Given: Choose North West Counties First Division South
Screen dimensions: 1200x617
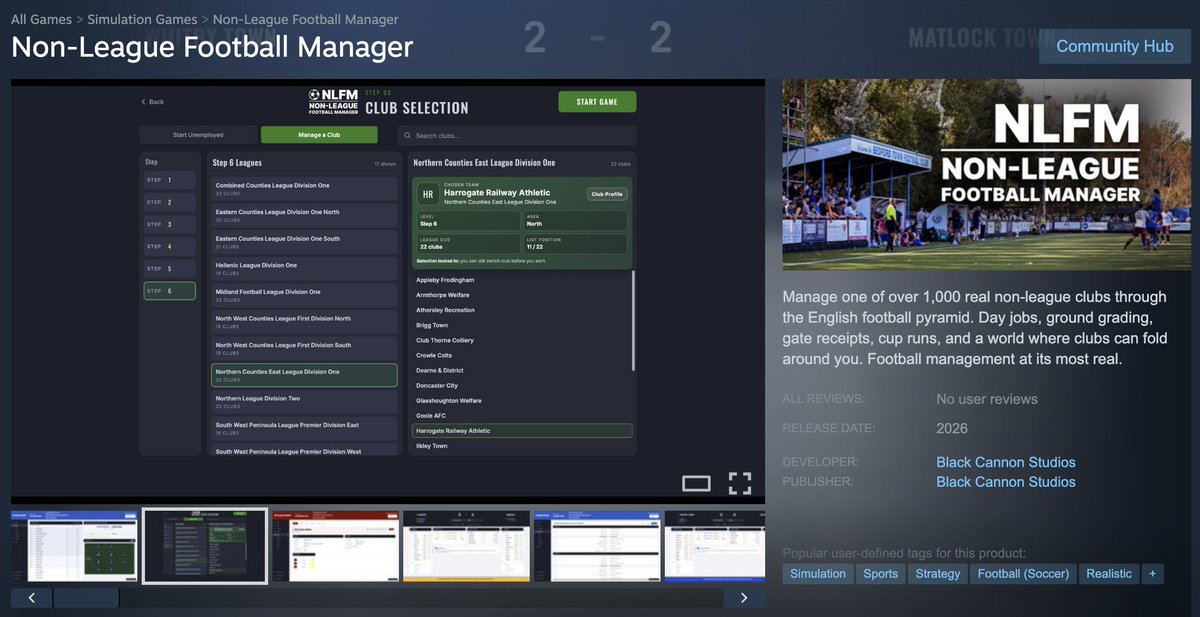Looking at the screenshot, I should coord(304,348).
